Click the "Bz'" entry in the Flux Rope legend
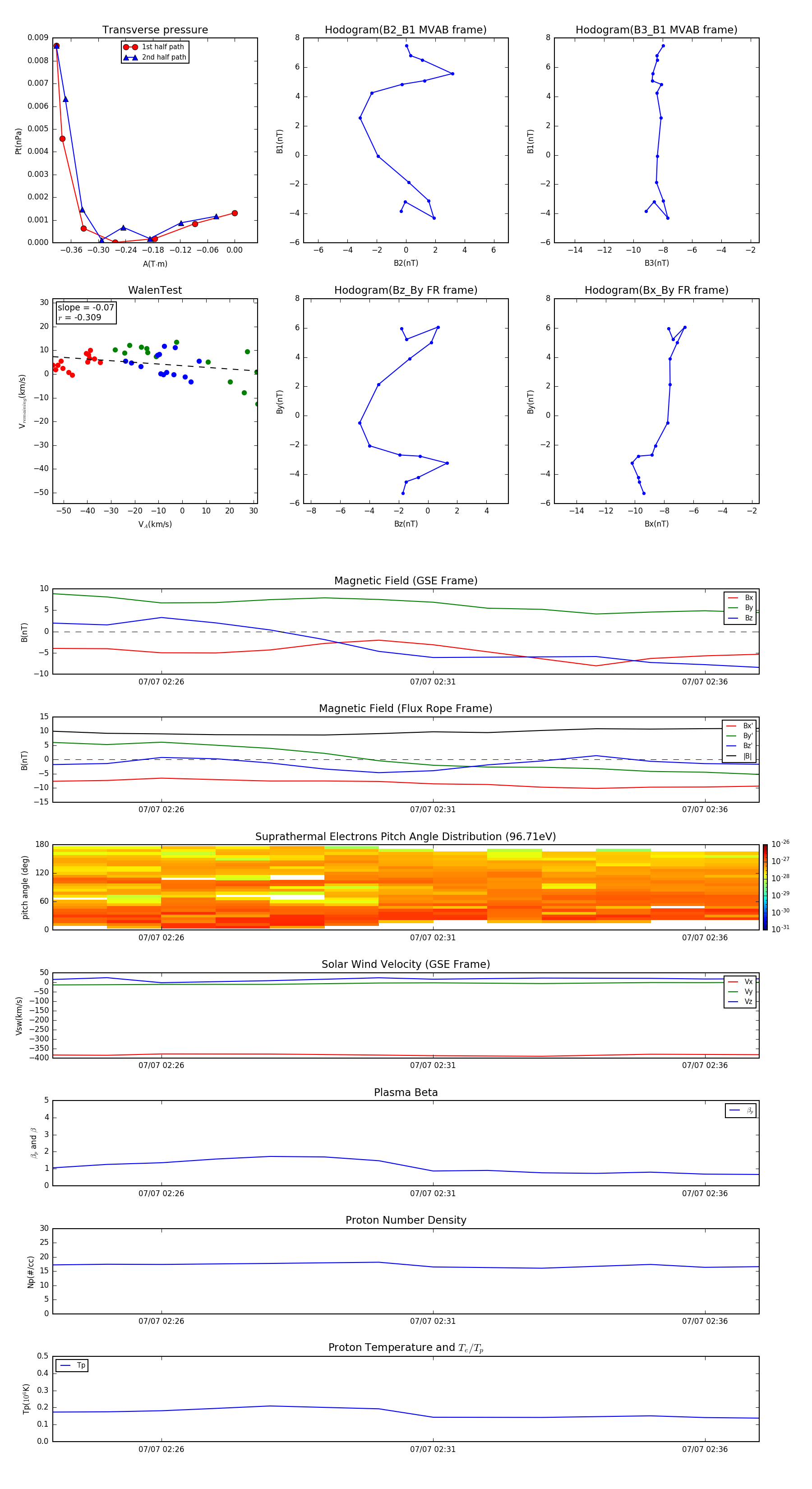This screenshot has width=812, height=1489. (x=740, y=746)
